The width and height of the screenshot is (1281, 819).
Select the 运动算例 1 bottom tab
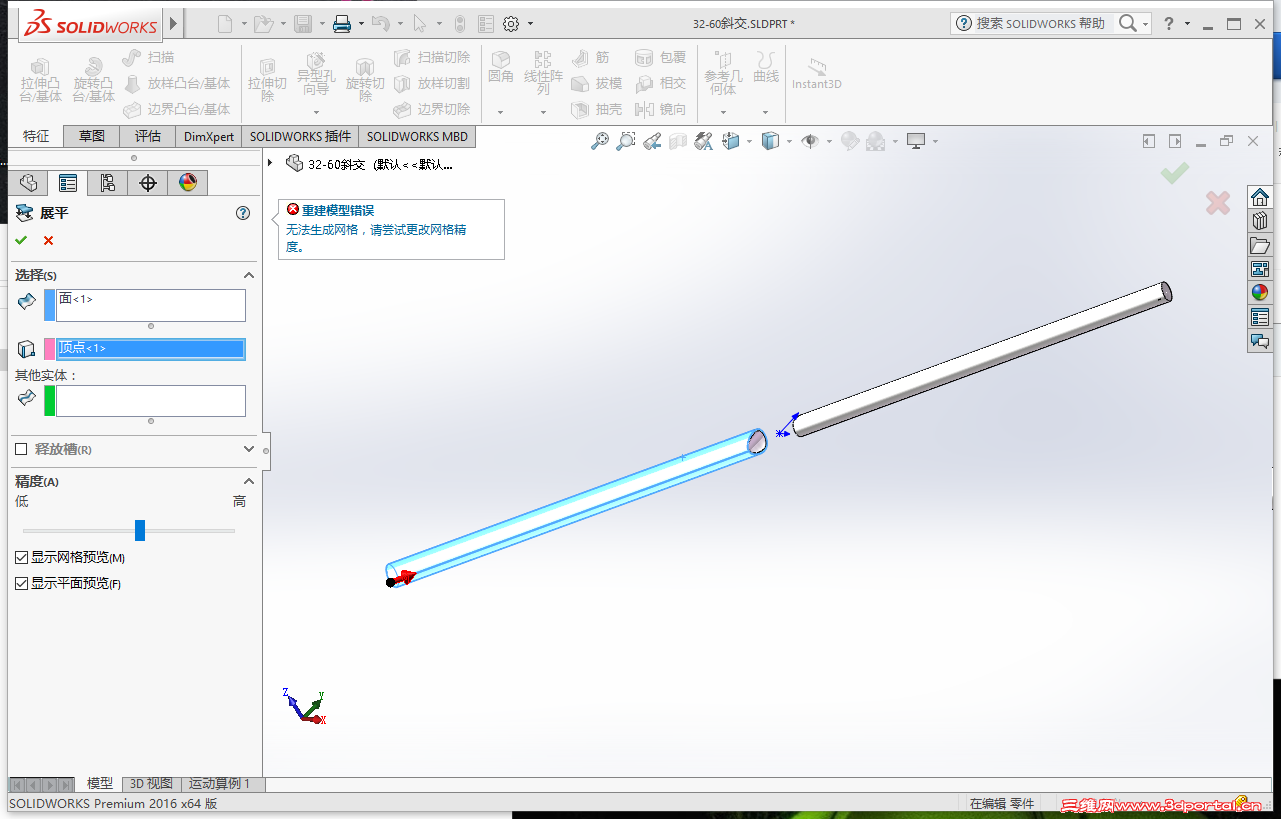click(219, 784)
